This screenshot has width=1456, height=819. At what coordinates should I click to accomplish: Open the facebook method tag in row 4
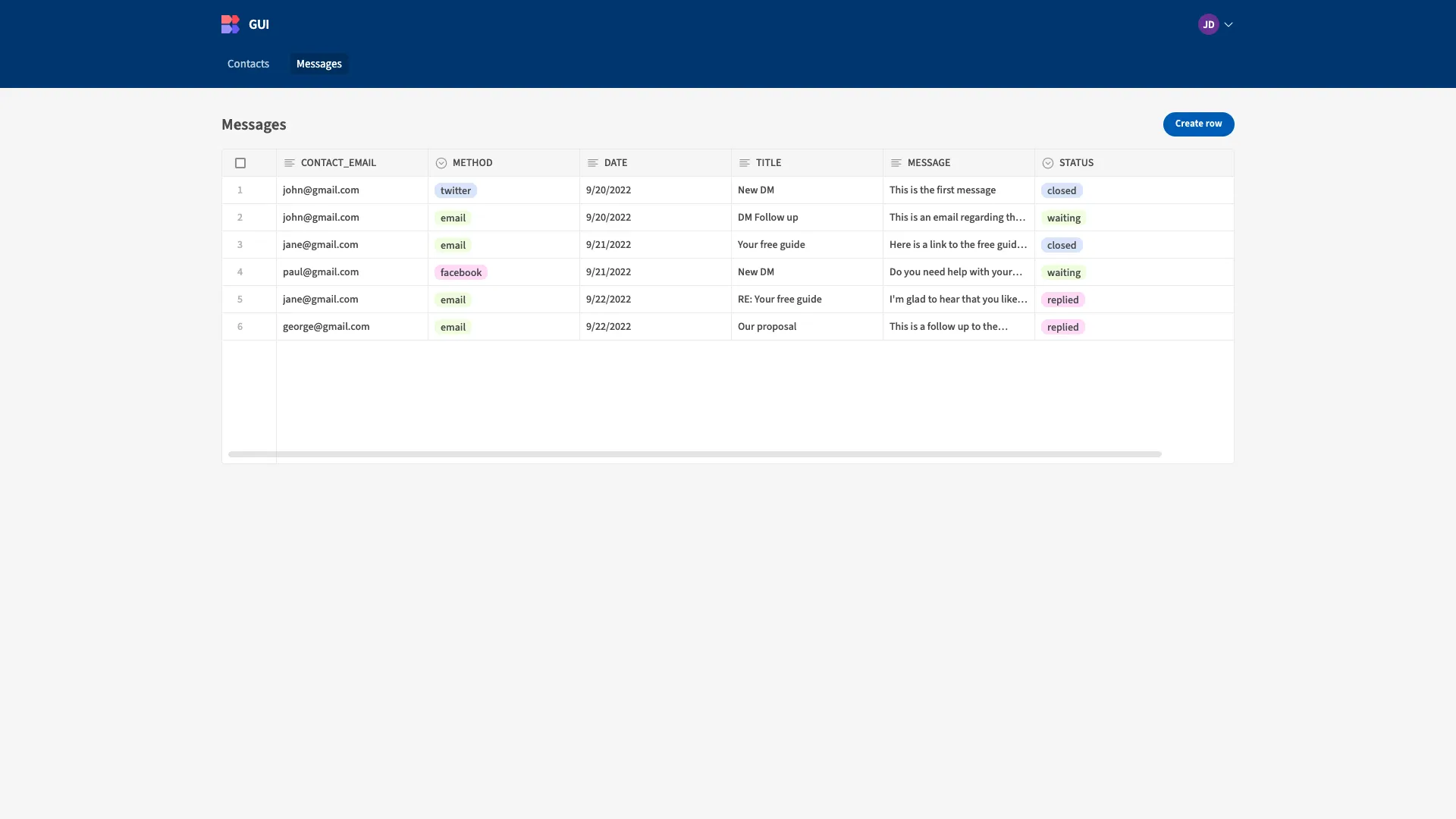(460, 272)
